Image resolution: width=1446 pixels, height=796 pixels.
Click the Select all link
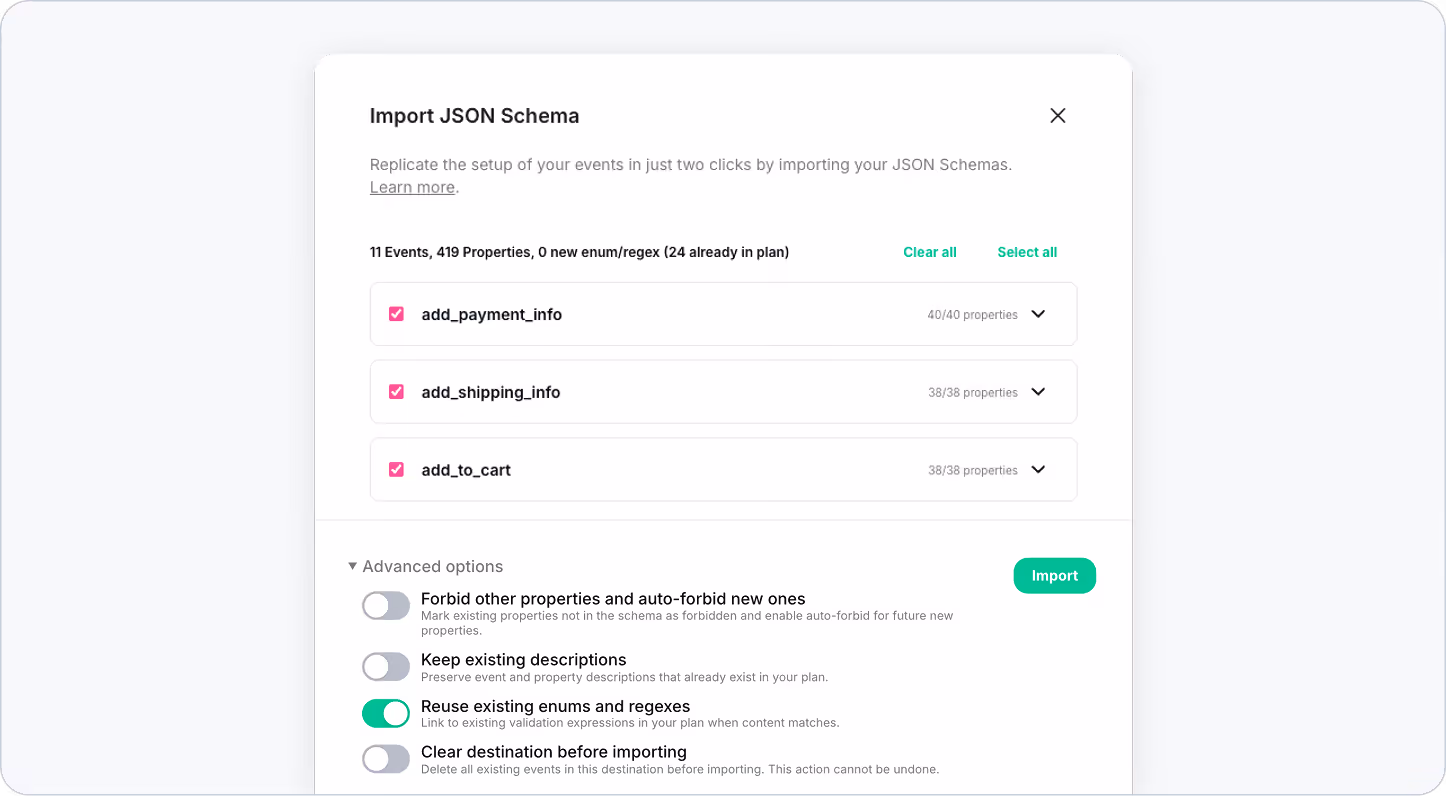1027,252
